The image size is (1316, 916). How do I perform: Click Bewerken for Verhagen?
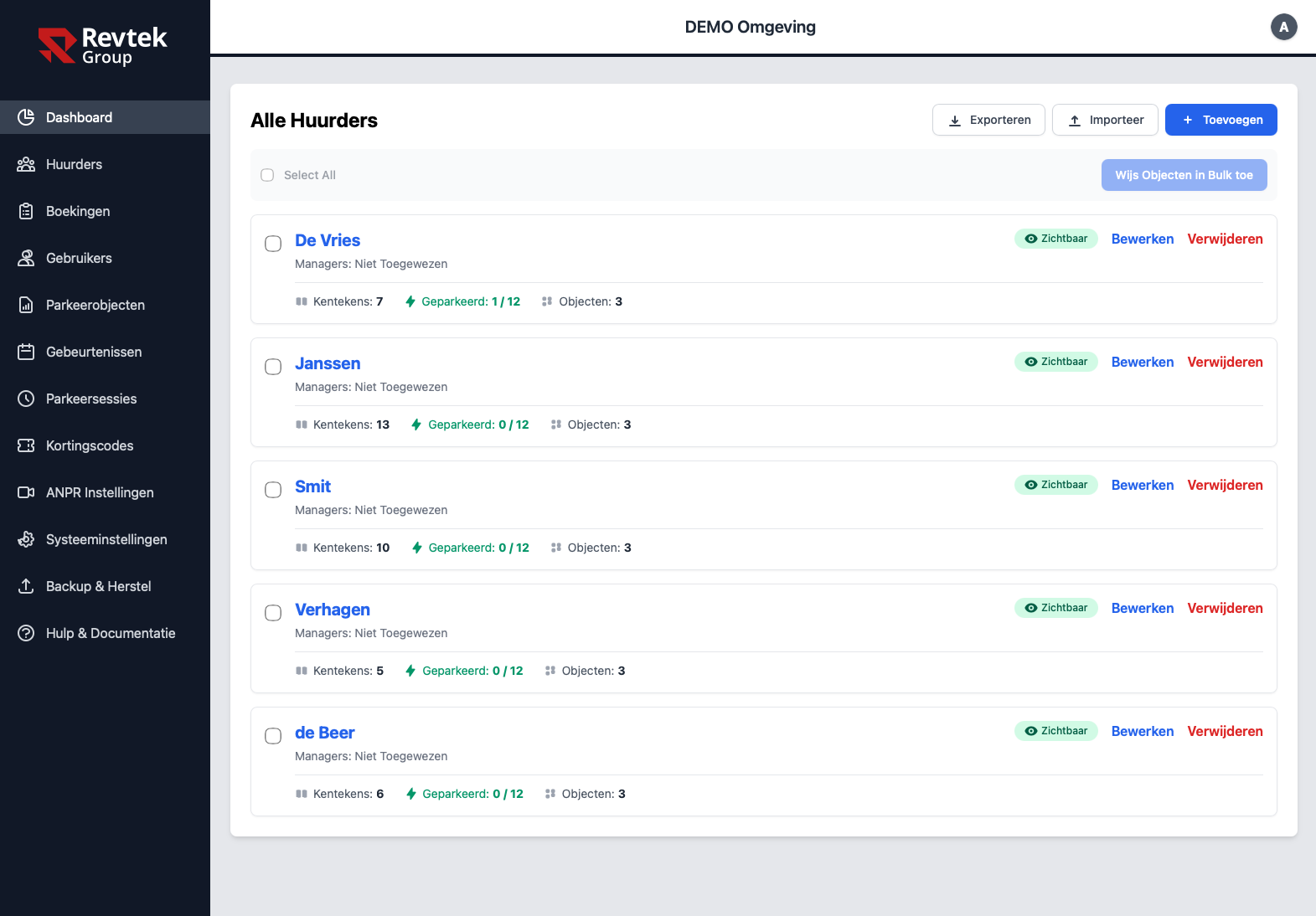[x=1142, y=608]
